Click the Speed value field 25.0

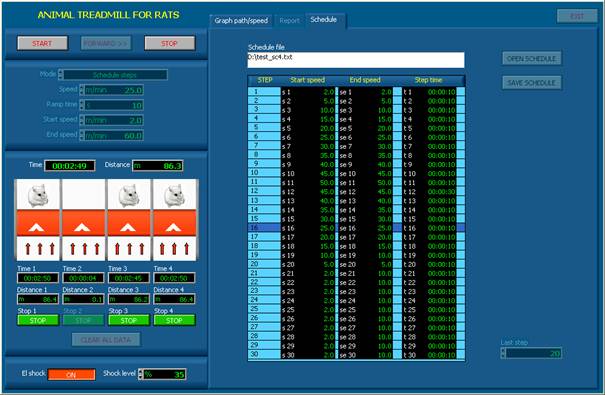click(x=114, y=90)
